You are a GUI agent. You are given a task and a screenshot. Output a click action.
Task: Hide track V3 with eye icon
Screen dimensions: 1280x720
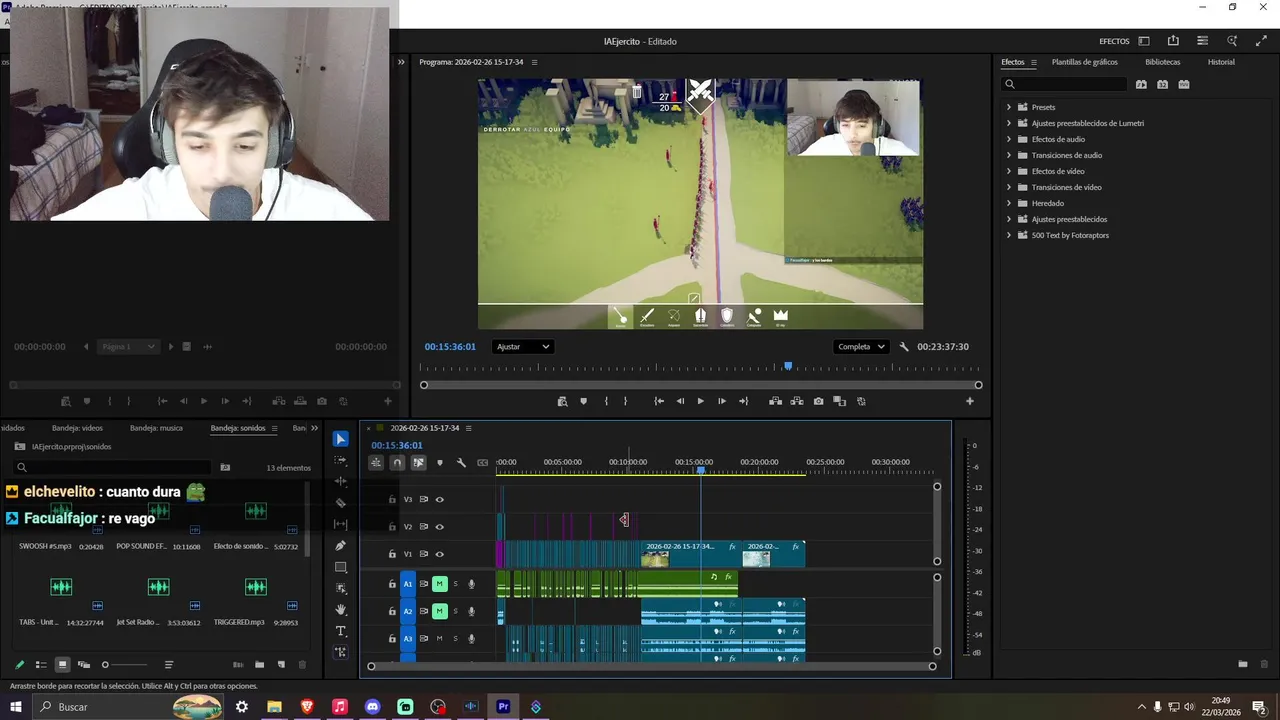439,499
